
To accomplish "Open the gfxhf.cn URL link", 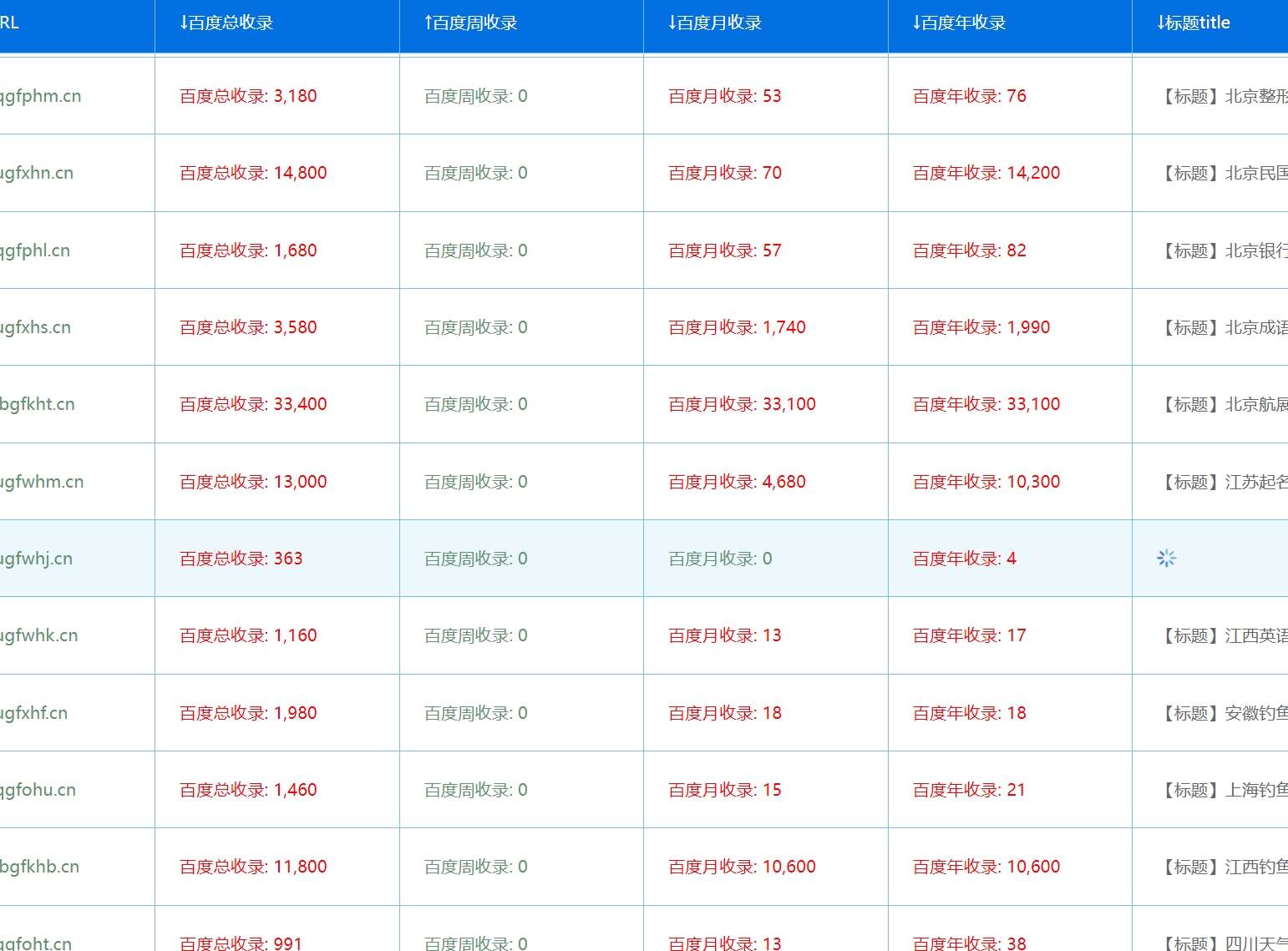I will click(x=33, y=714).
